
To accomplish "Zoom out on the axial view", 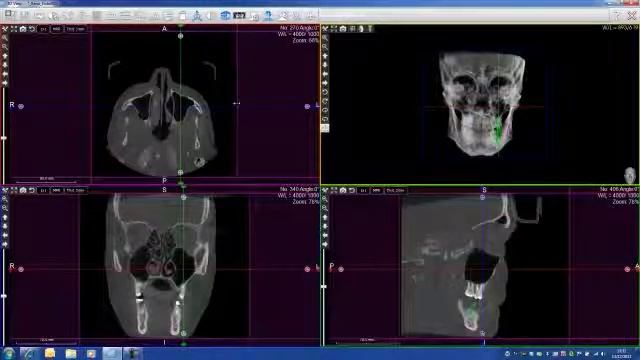I will (5, 47).
